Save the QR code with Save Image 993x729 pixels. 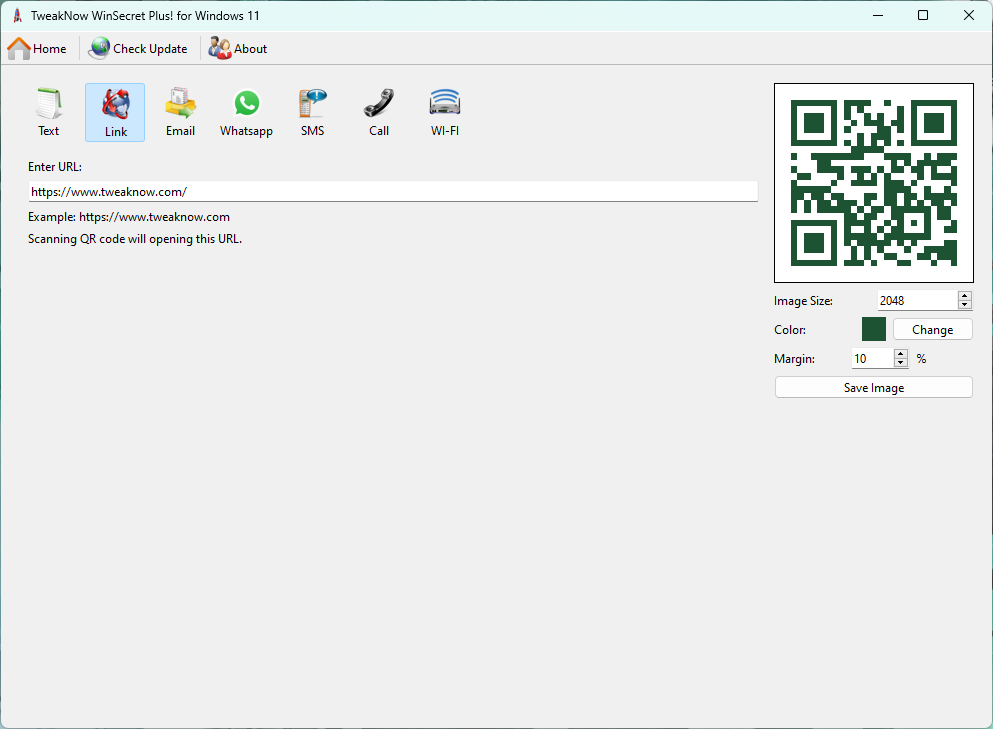pos(873,388)
